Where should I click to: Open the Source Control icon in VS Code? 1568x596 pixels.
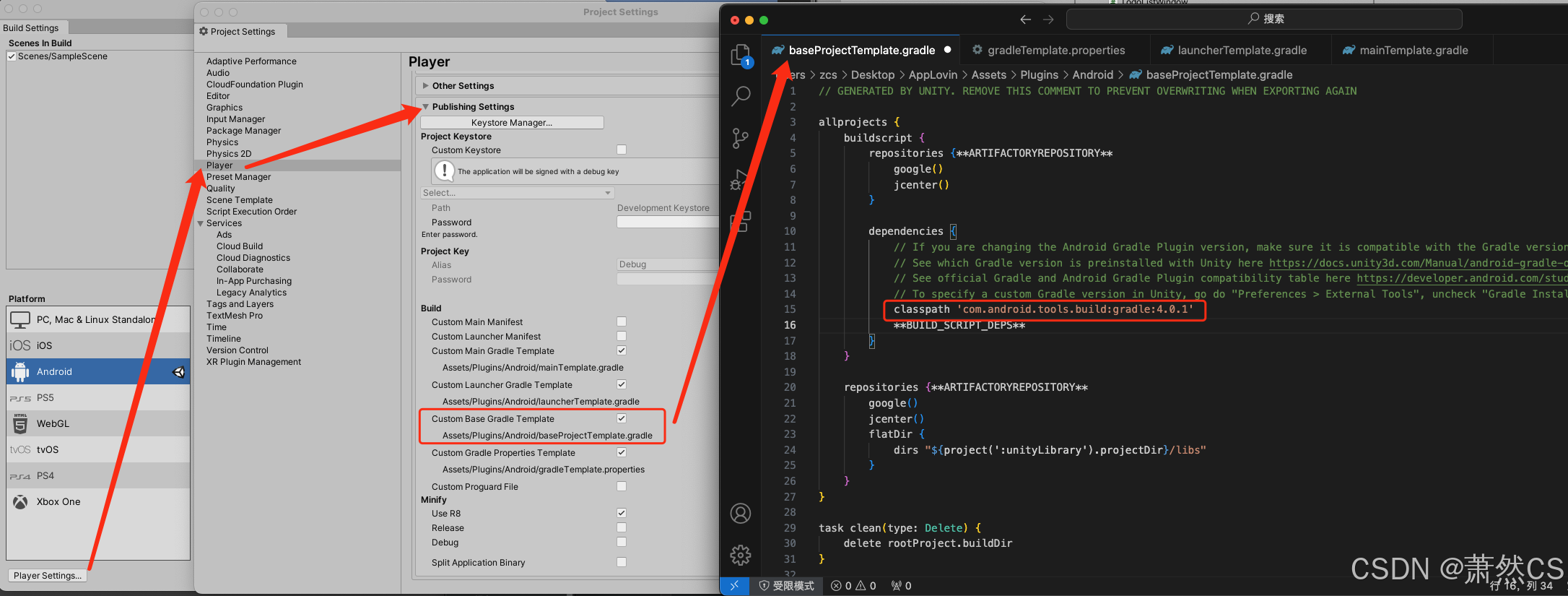741,138
